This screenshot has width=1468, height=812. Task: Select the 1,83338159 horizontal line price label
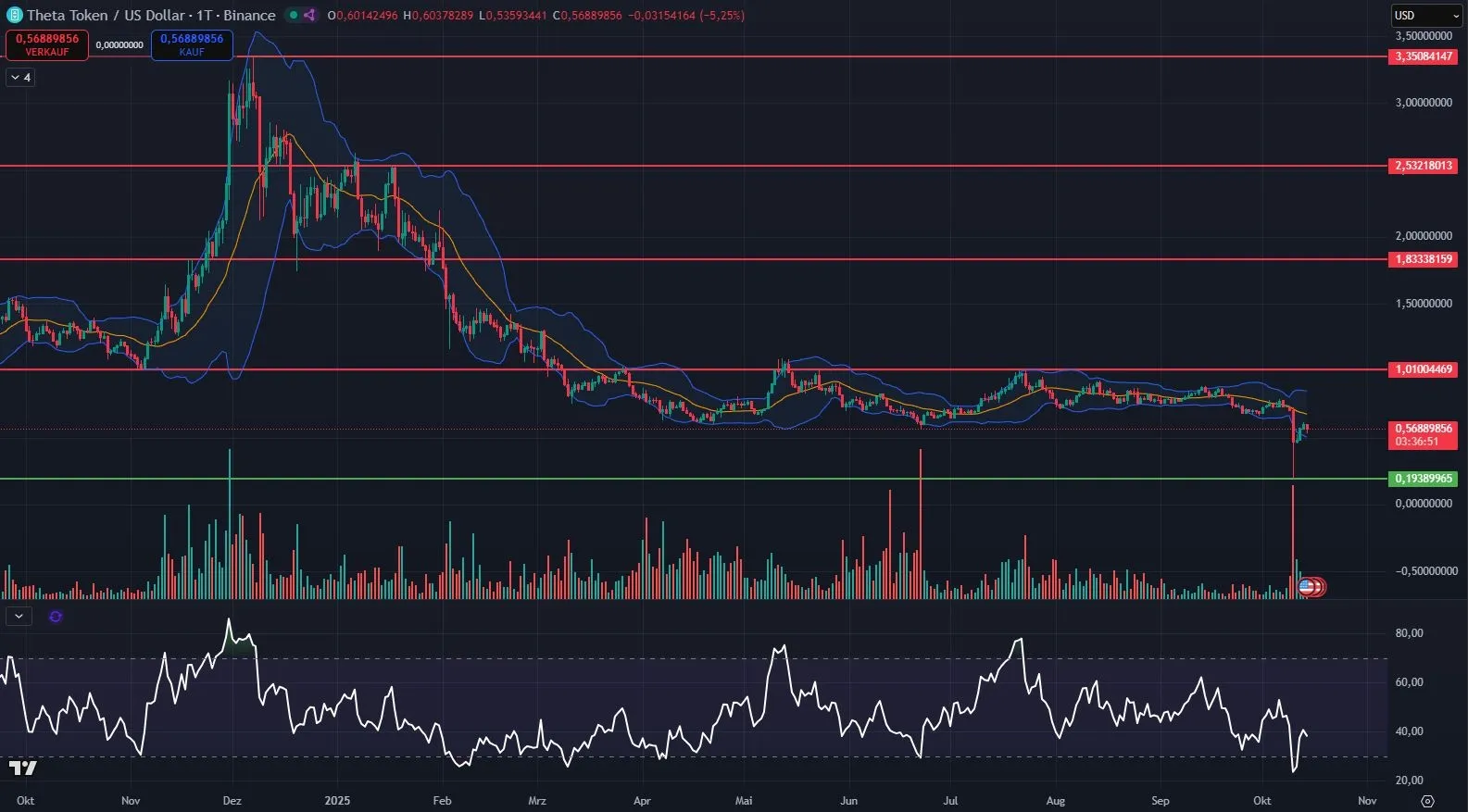point(1424,259)
